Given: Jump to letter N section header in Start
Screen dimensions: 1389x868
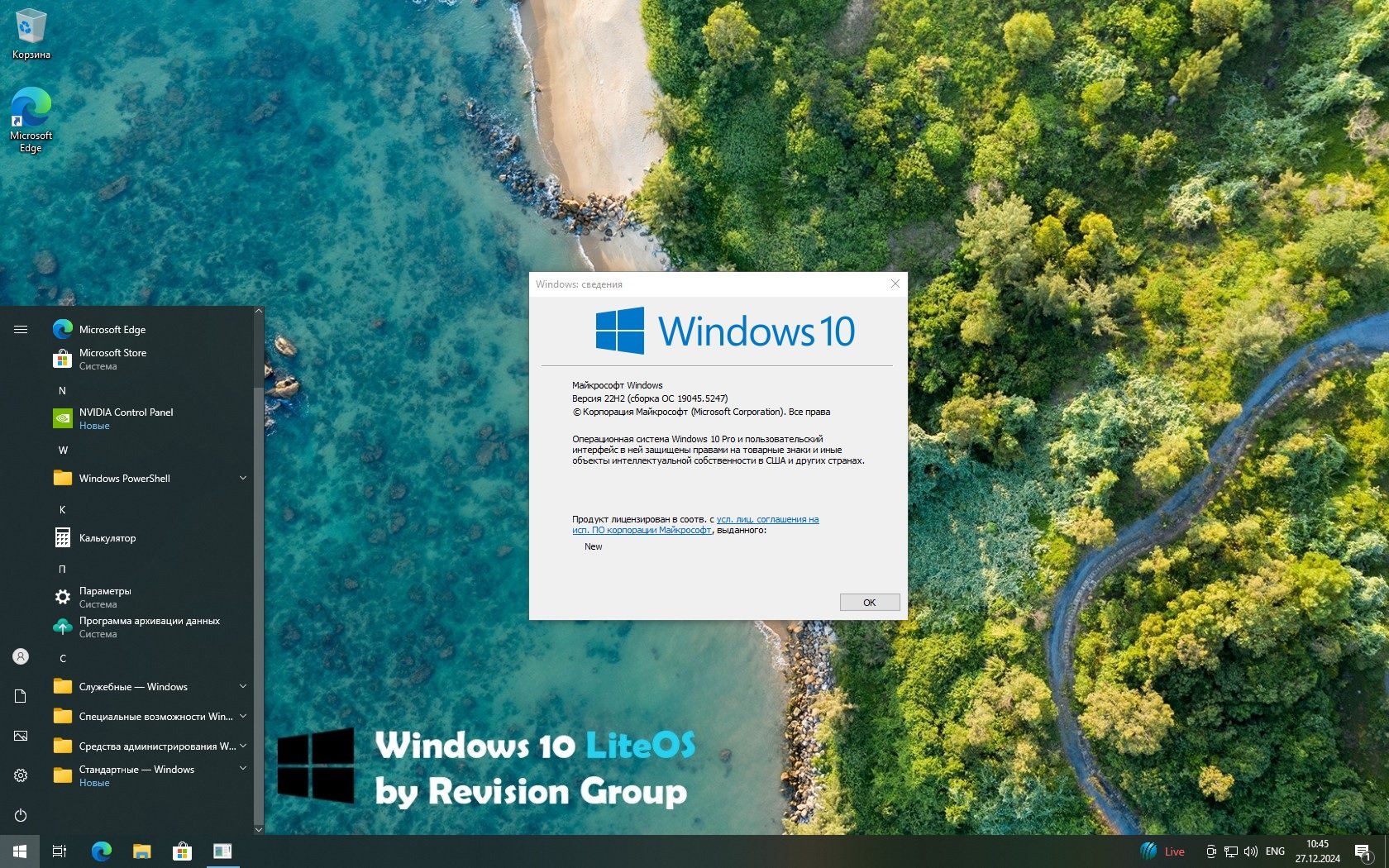Looking at the screenshot, I should coord(62,390).
